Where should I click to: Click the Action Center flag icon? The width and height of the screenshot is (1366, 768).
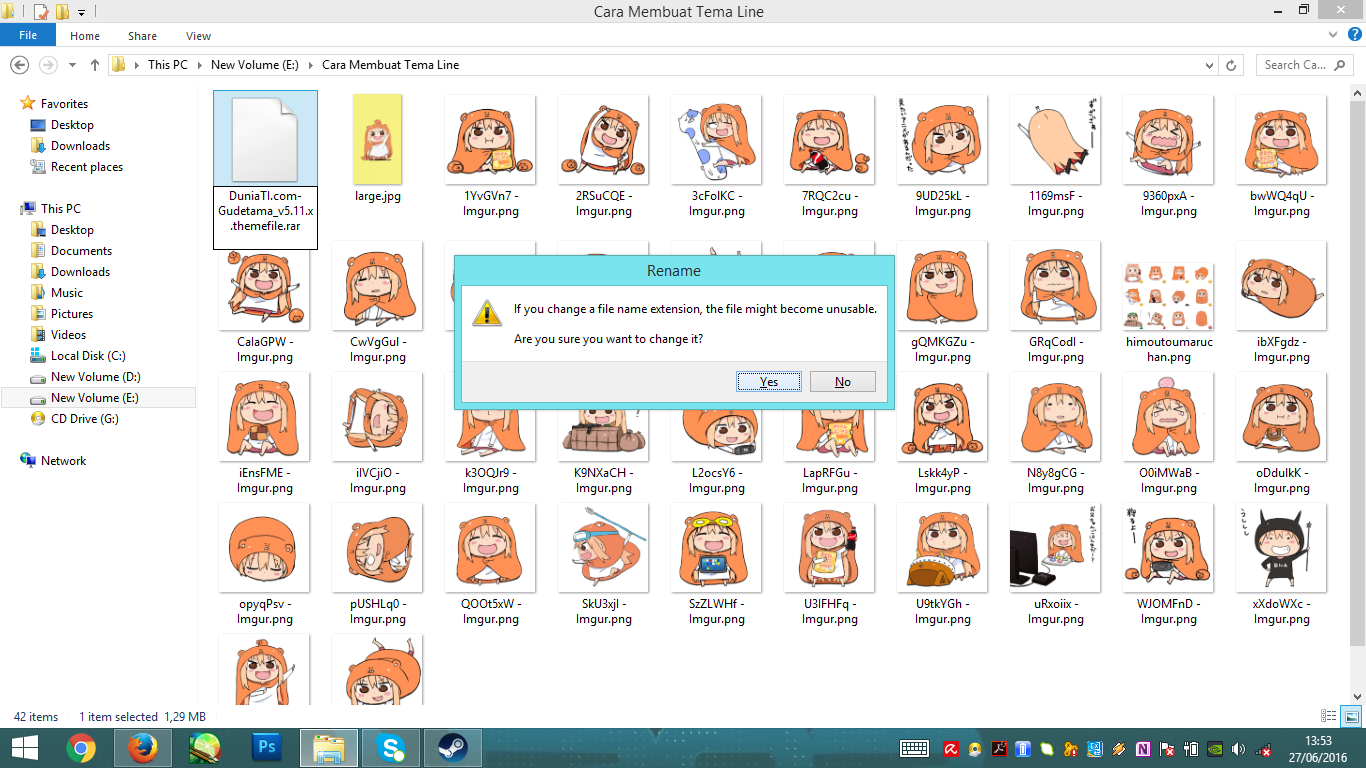click(x=1166, y=749)
